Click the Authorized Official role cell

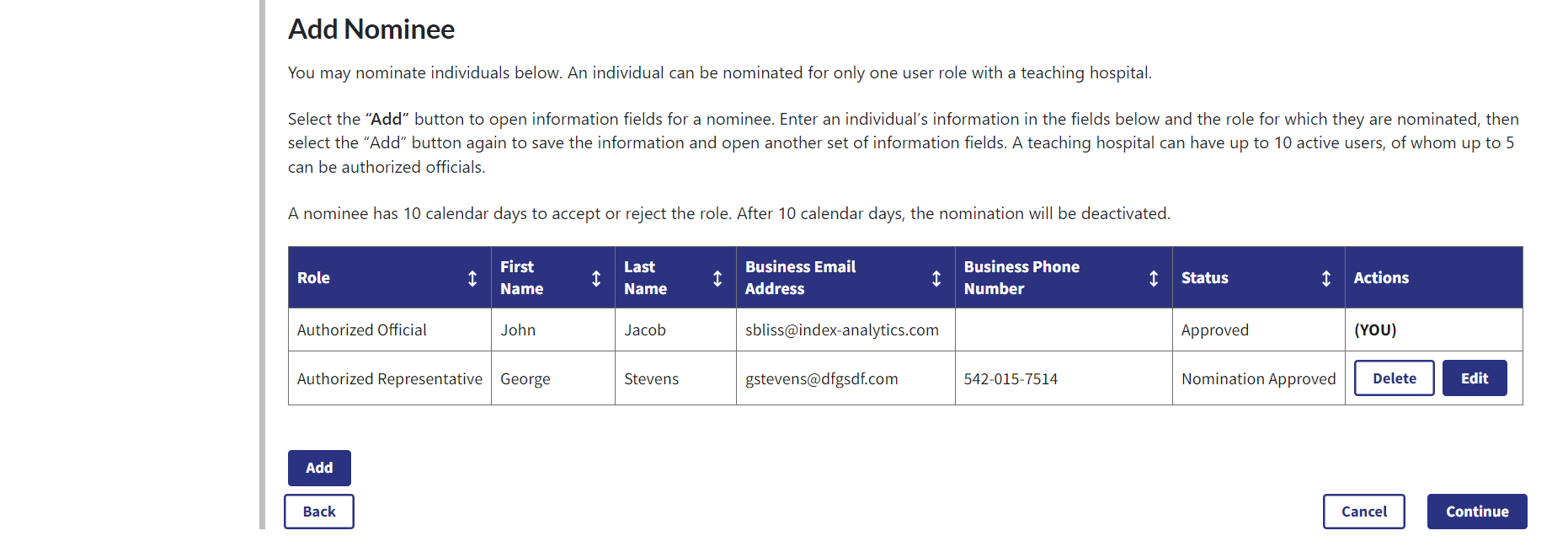pyautogui.click(x=361, y=330)
